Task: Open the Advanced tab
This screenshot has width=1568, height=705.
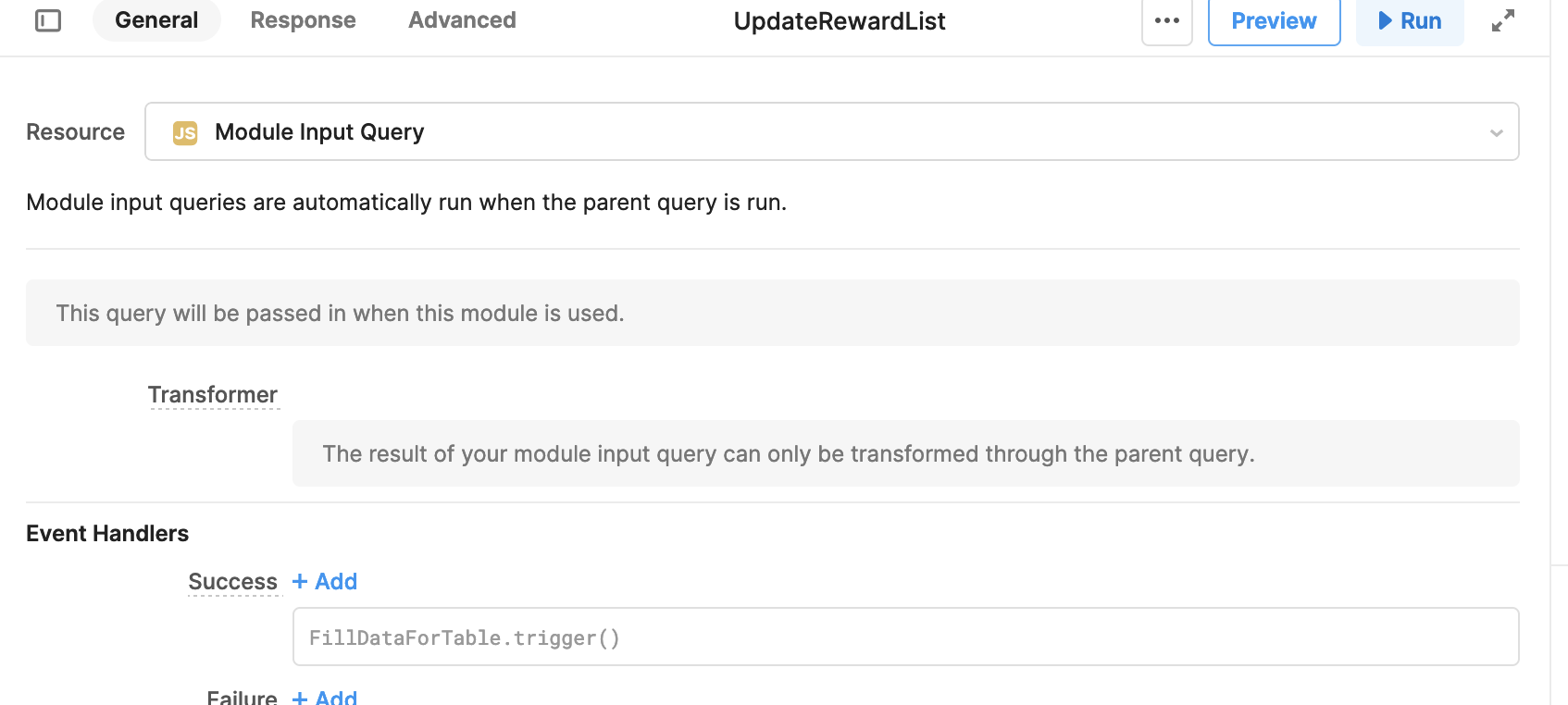Action: 462,20
